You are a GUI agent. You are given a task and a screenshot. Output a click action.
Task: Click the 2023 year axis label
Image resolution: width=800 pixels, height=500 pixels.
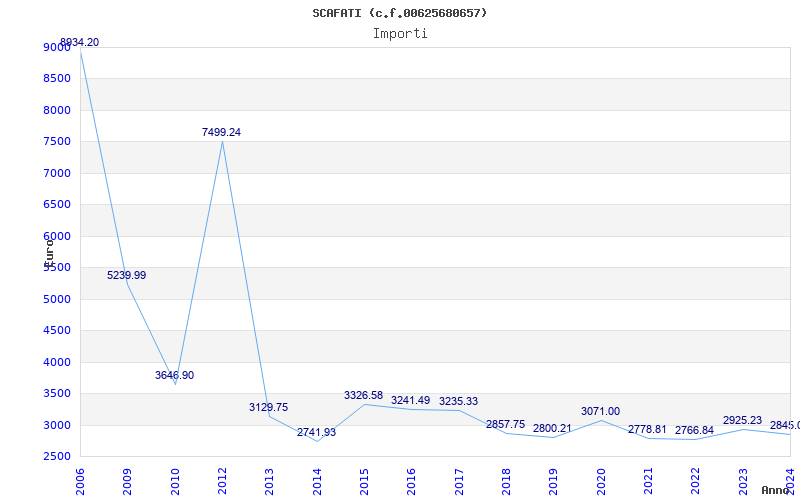click(x=743, y=480)
